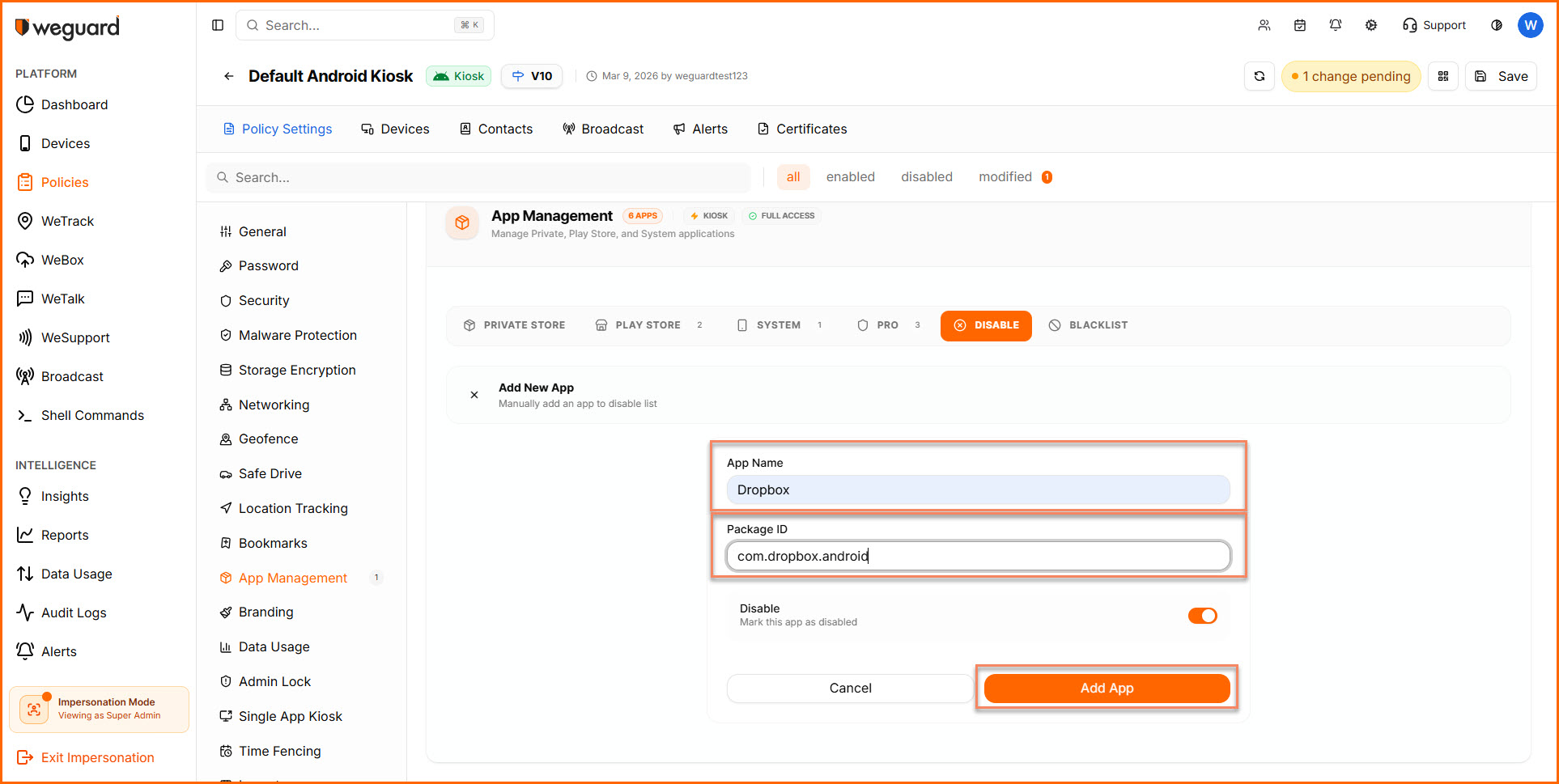This screenshot has height=784, width=1559.
Task: Open the Certificates tab
Action: point(801,129)
